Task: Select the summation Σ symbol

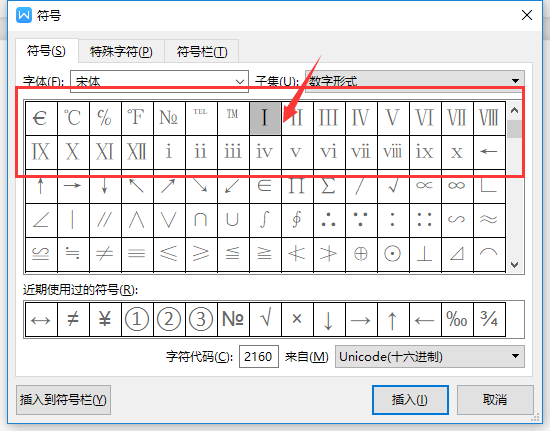Action: (x=329, y=186)
